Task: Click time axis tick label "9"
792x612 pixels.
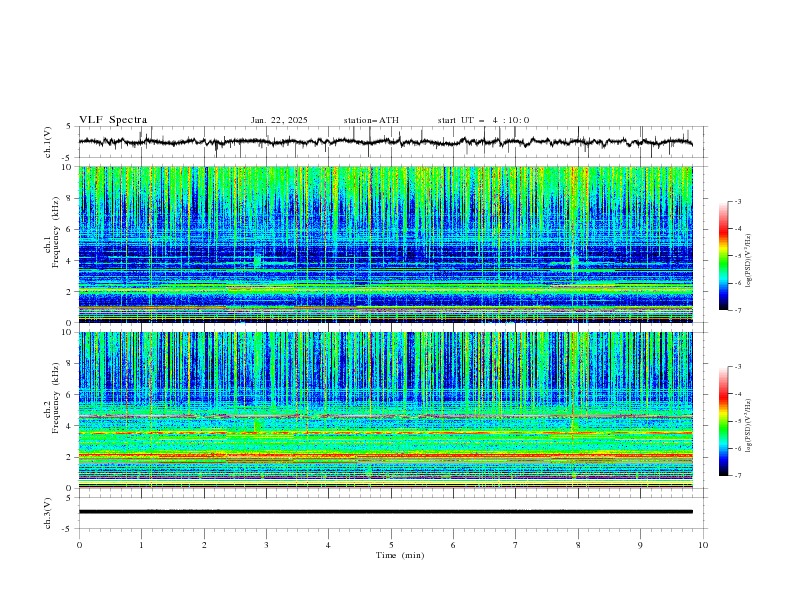Action: (640, 545)
